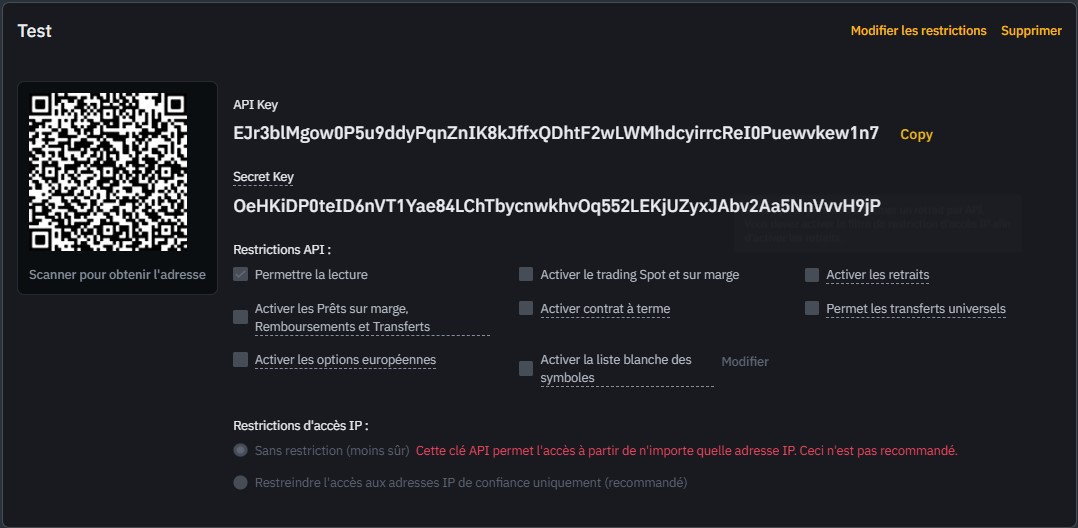Image resolution: width=1078 pixels, height=528 pixels.
Task: Click the Secret Key value text
Action: 556,206
